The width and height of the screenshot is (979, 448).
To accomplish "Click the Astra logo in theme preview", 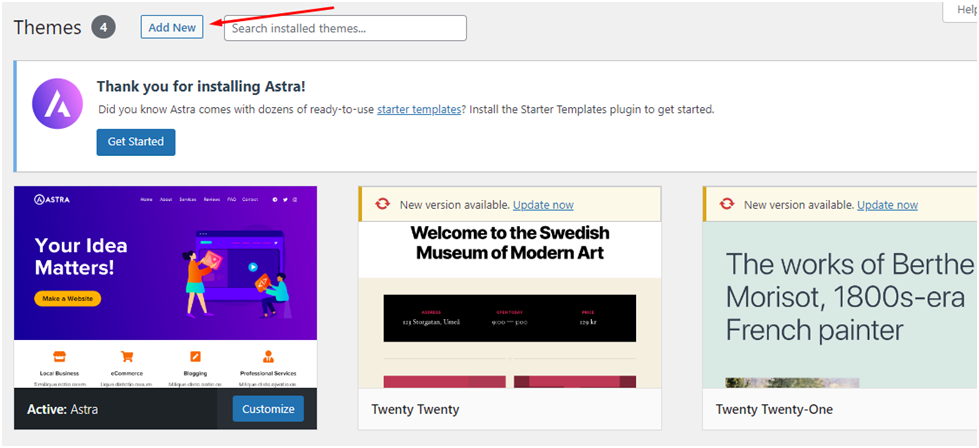I will (x=52, y=200).
